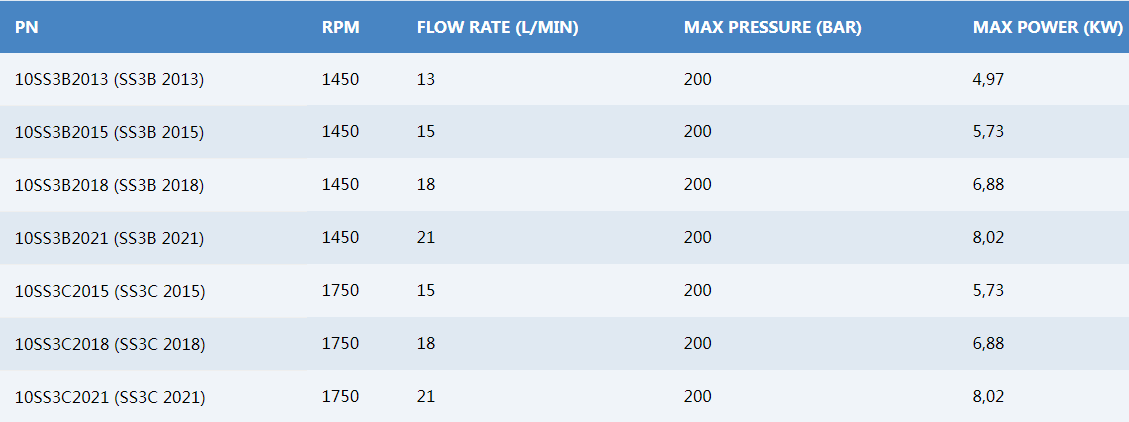Click flow rate 18 for 10SS3C2018
The height and width of the screenshot is (422, 1129).
(426, 344)
